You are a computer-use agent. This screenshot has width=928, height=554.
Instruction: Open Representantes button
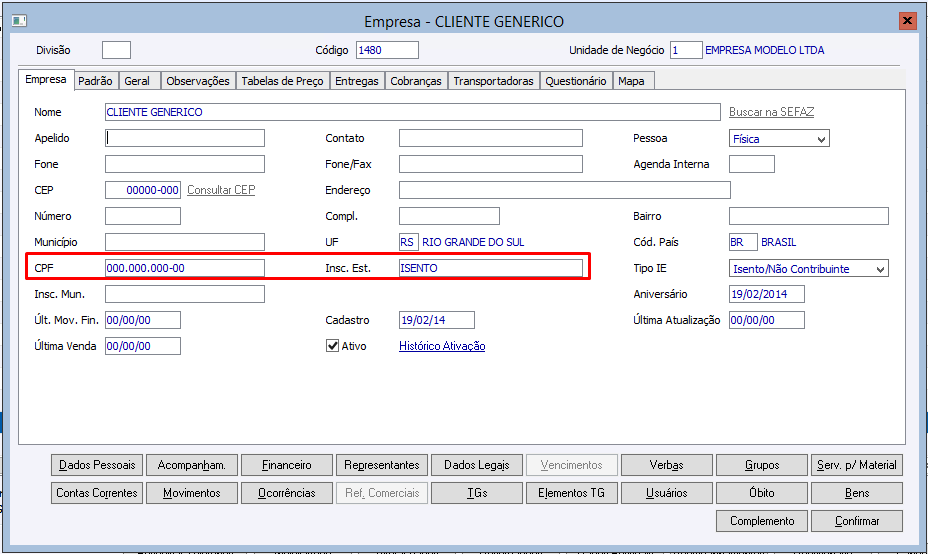tap(382, 465)
